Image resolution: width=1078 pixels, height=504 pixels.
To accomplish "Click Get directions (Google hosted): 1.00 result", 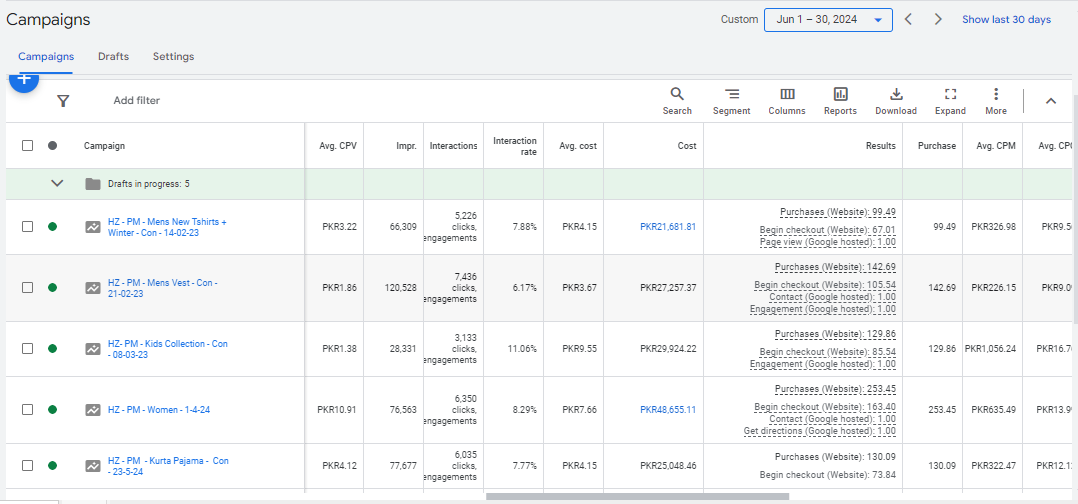I will (x=820, y=431).
